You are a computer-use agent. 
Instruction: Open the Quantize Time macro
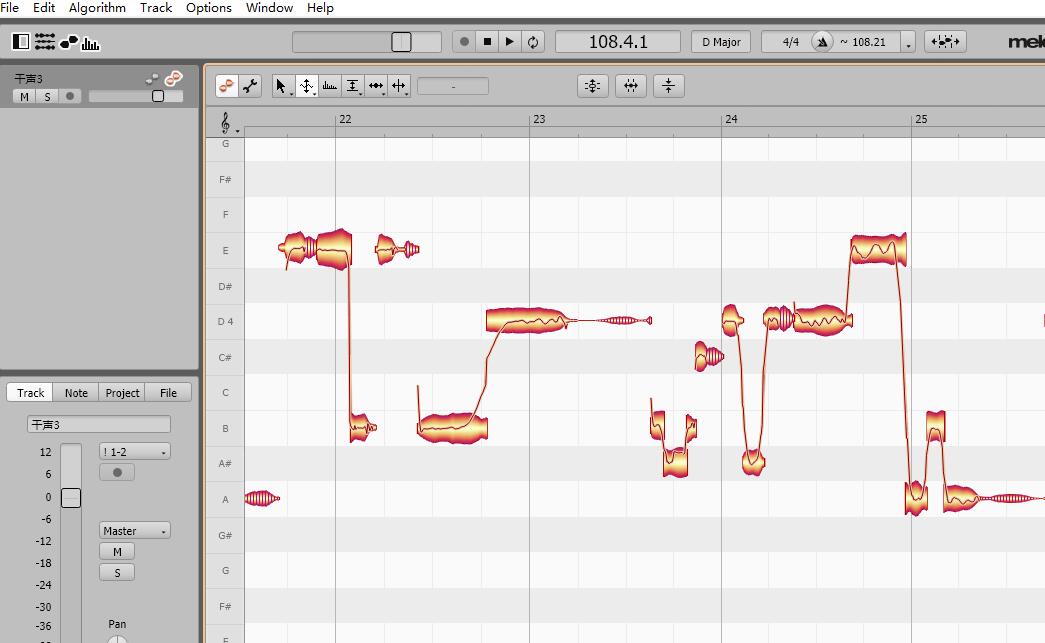[x=630, y=86]
